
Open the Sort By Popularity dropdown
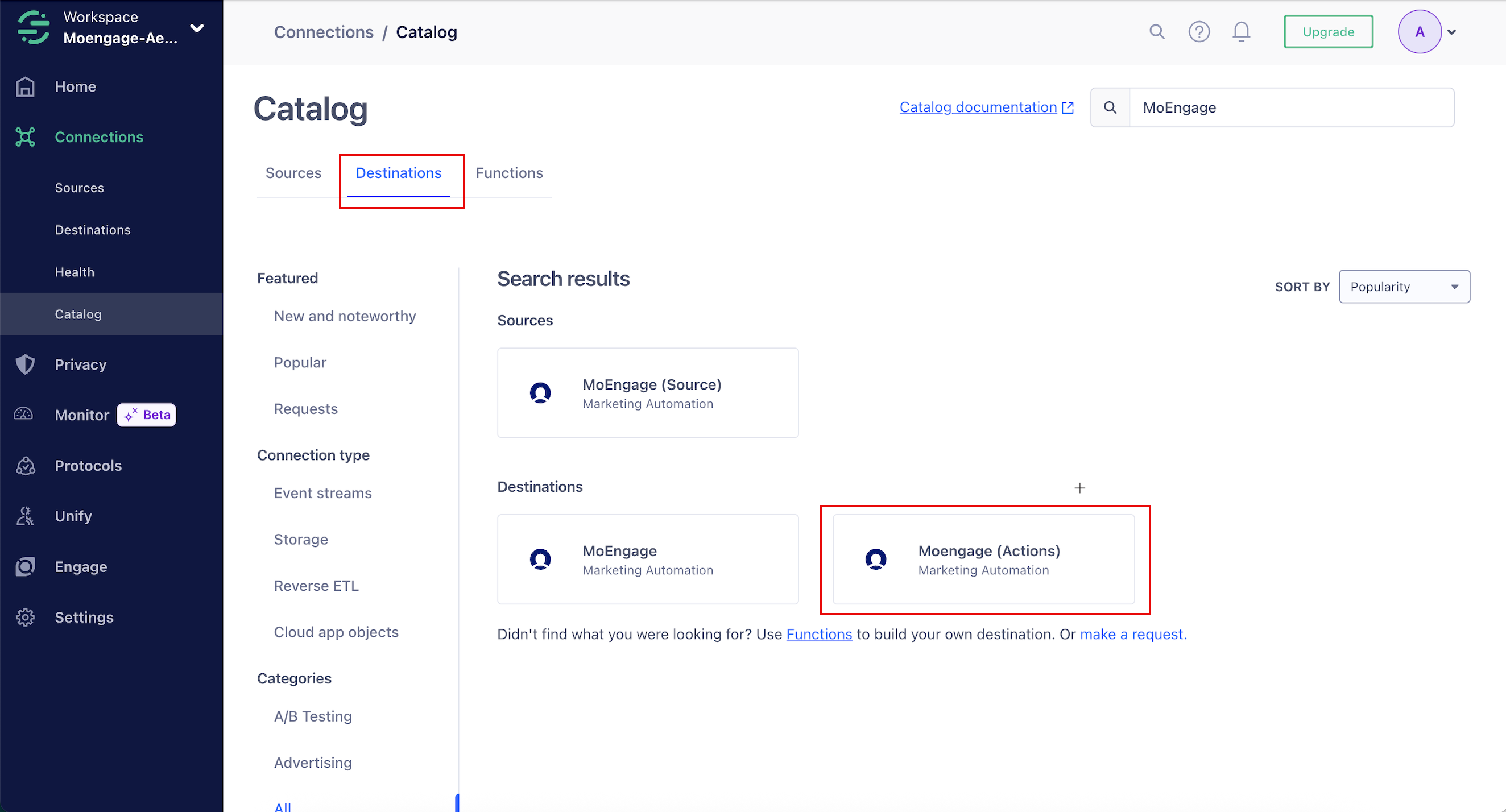point(1404,287)
